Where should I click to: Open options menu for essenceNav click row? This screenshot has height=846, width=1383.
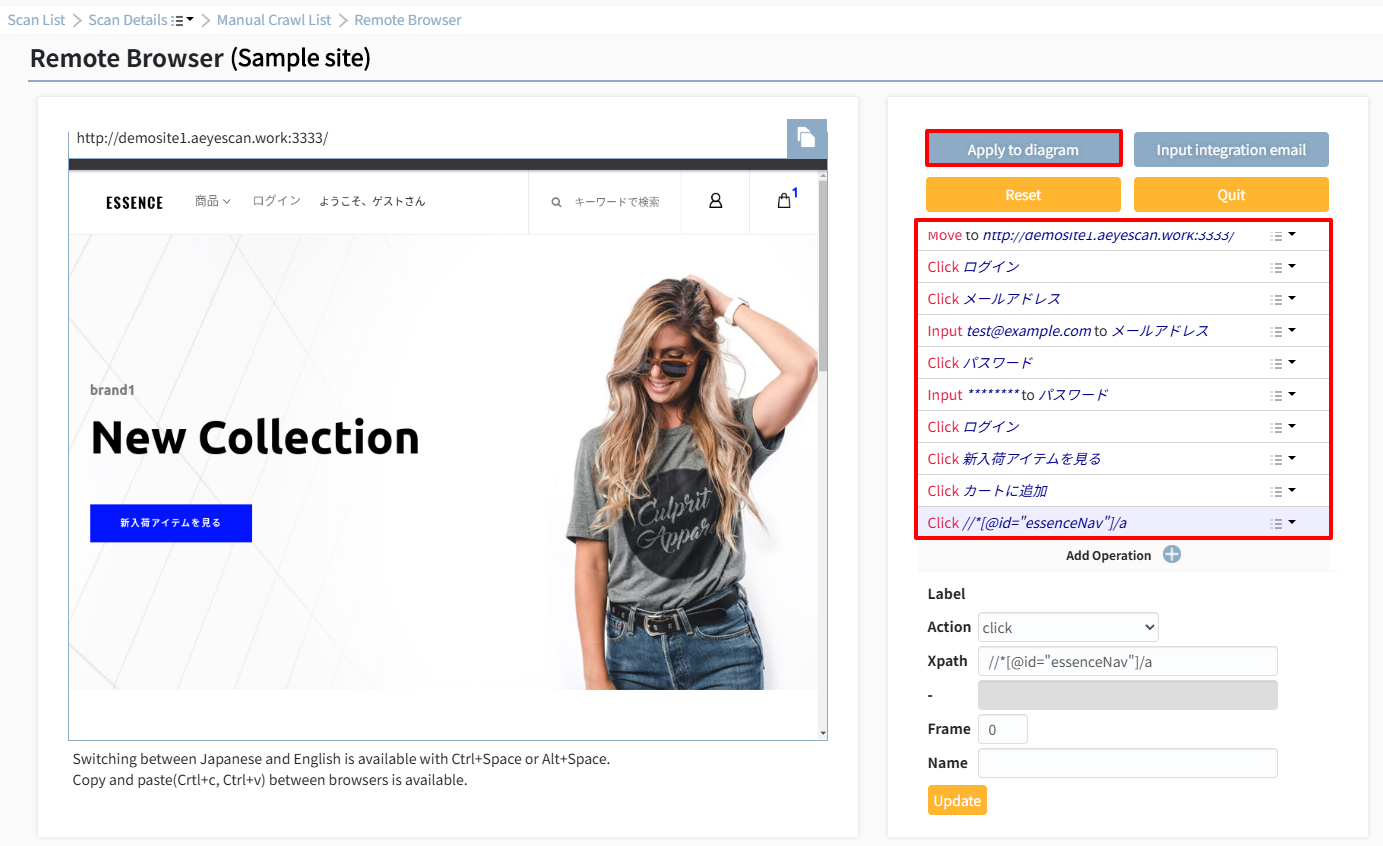coord(1283,523)
